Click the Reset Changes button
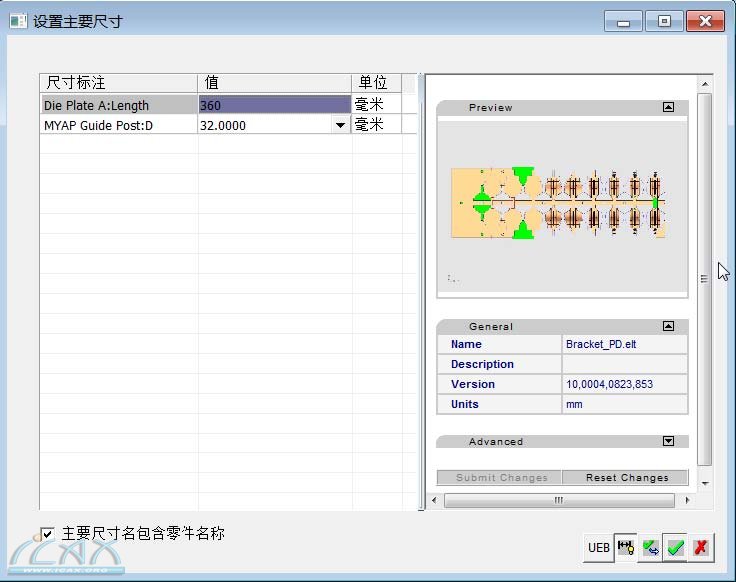Image resolution: width=736 pixels, height=582 pixels. [625, 477]
